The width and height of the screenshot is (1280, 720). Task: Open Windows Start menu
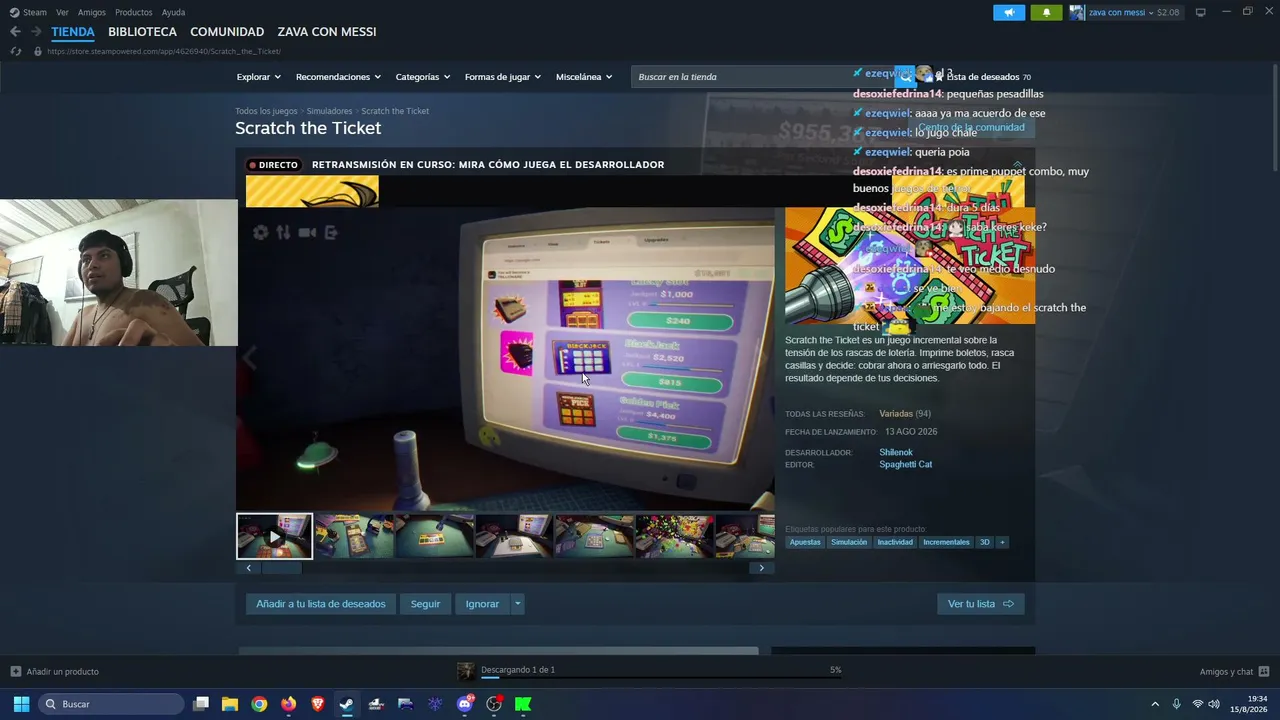click(21, 704)
